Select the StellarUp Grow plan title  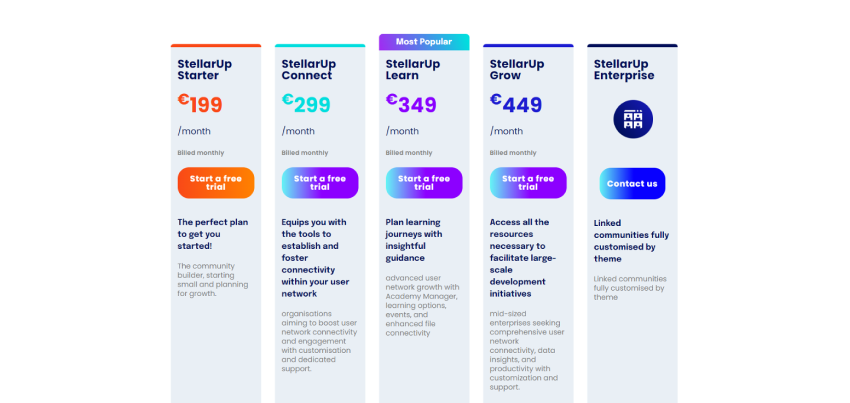tap(517, 69)
